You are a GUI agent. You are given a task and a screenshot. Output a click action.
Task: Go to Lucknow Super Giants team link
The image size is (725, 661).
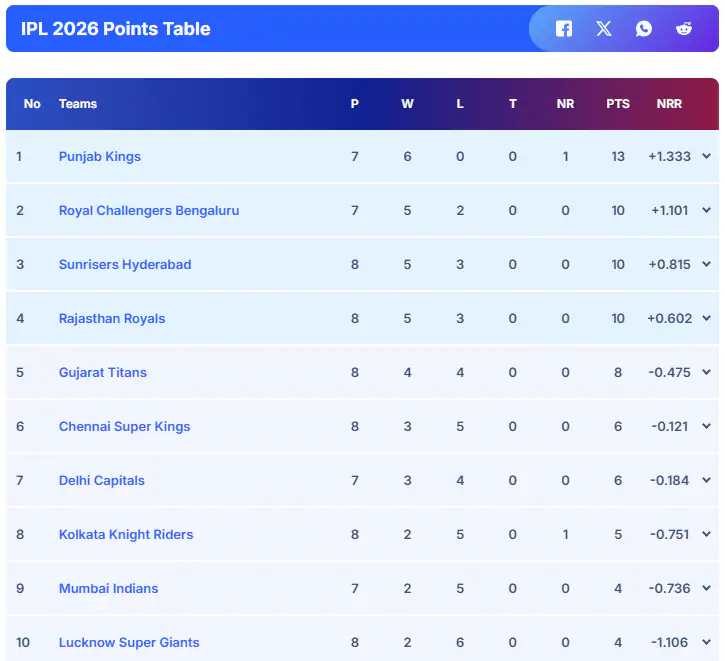click(x=129, y=643)
